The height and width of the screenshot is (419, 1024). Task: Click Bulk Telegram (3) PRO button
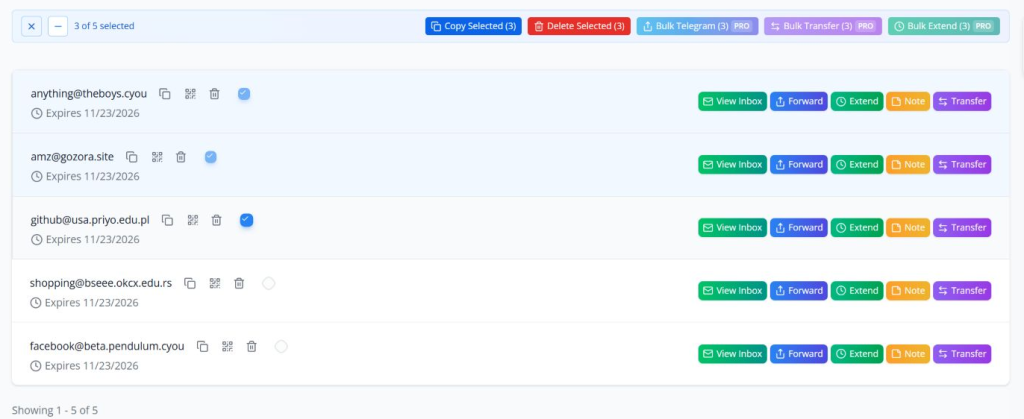697,26
